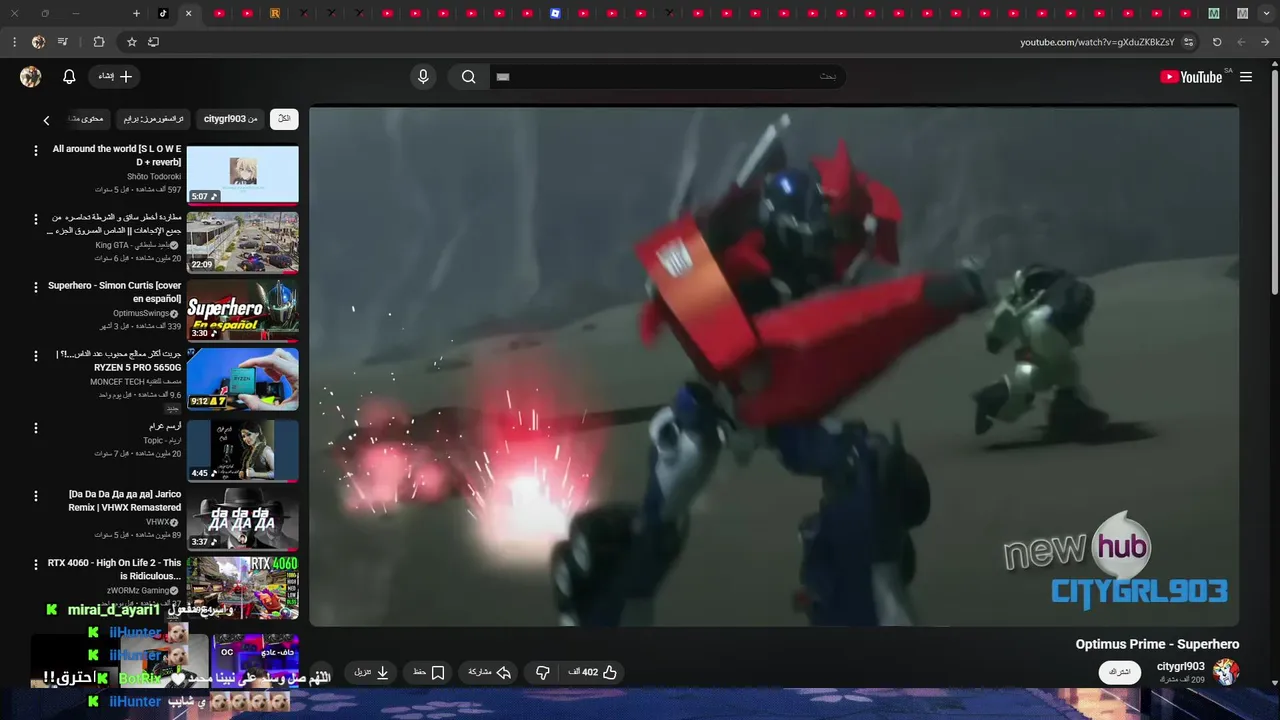This screenshot has height=720, width=1280.
Task: Click 'Optimus Prime - Superhero' video title
Action: pos(1157,645)
